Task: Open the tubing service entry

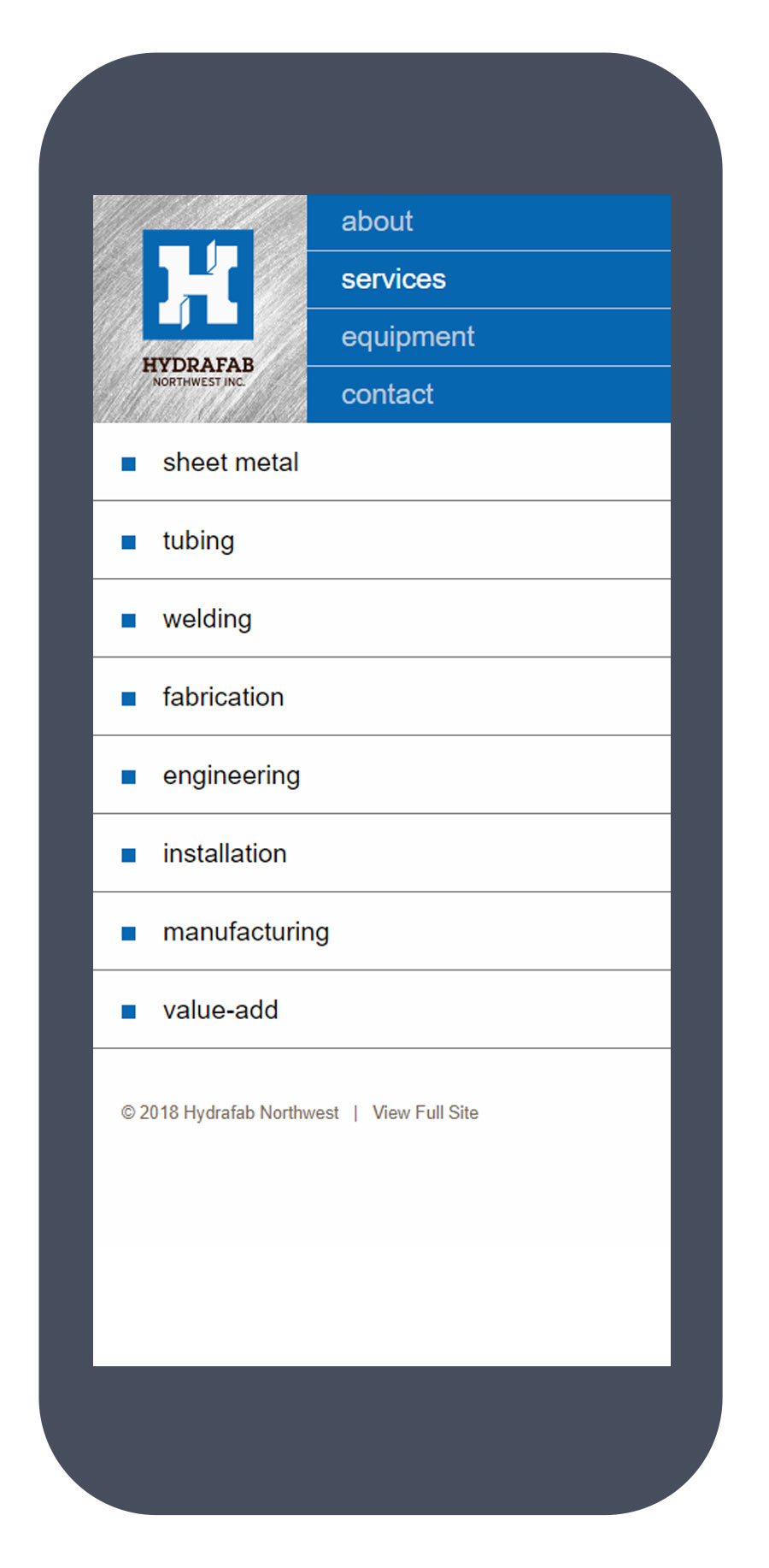Action: coord(382,540)
